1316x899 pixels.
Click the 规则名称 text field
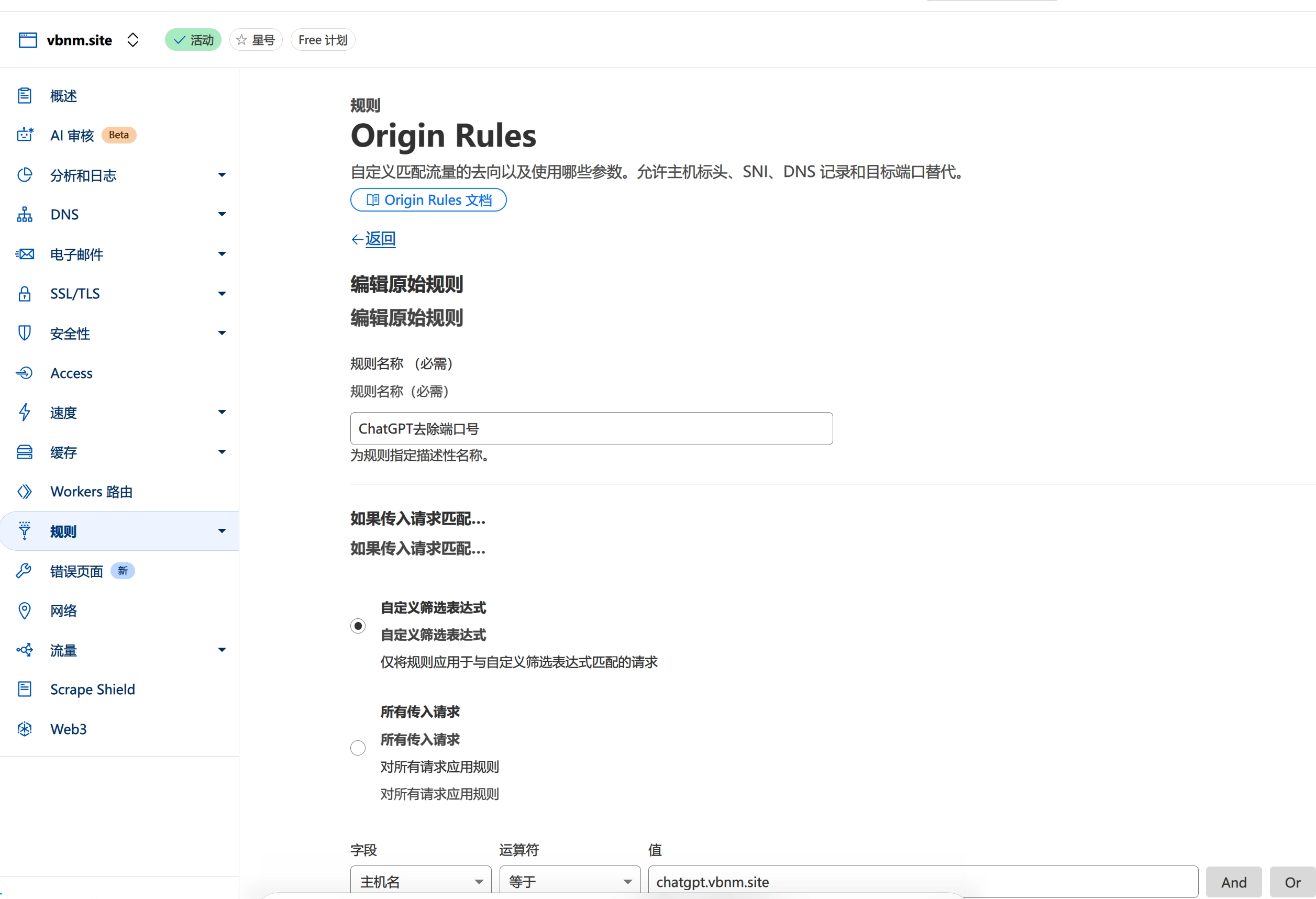(591, 428)
